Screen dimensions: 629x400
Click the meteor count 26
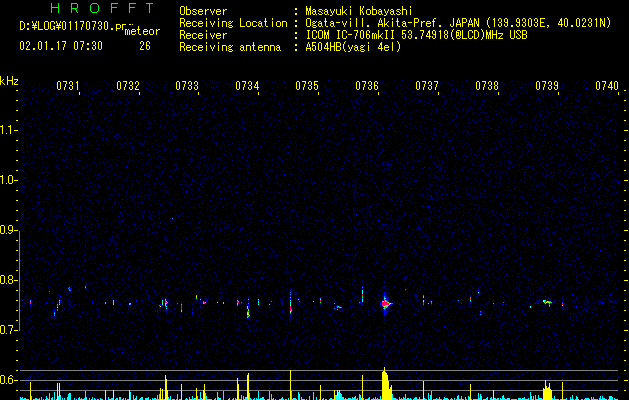(145, 46)
